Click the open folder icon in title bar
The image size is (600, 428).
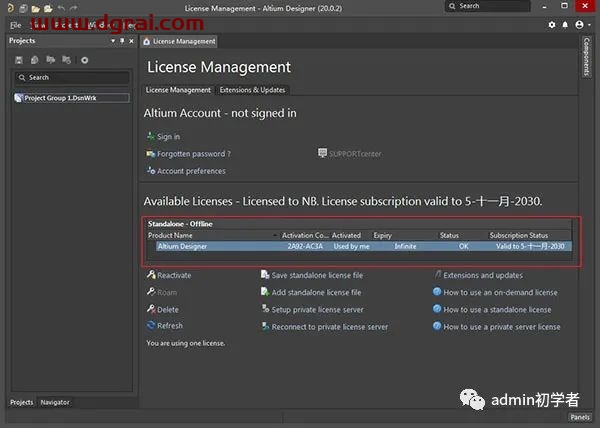point(35,7)
